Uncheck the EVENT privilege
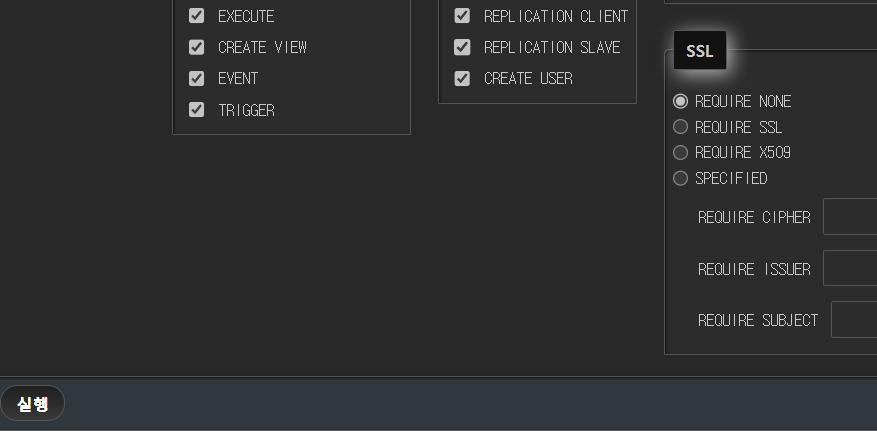 tap(197, 78)
